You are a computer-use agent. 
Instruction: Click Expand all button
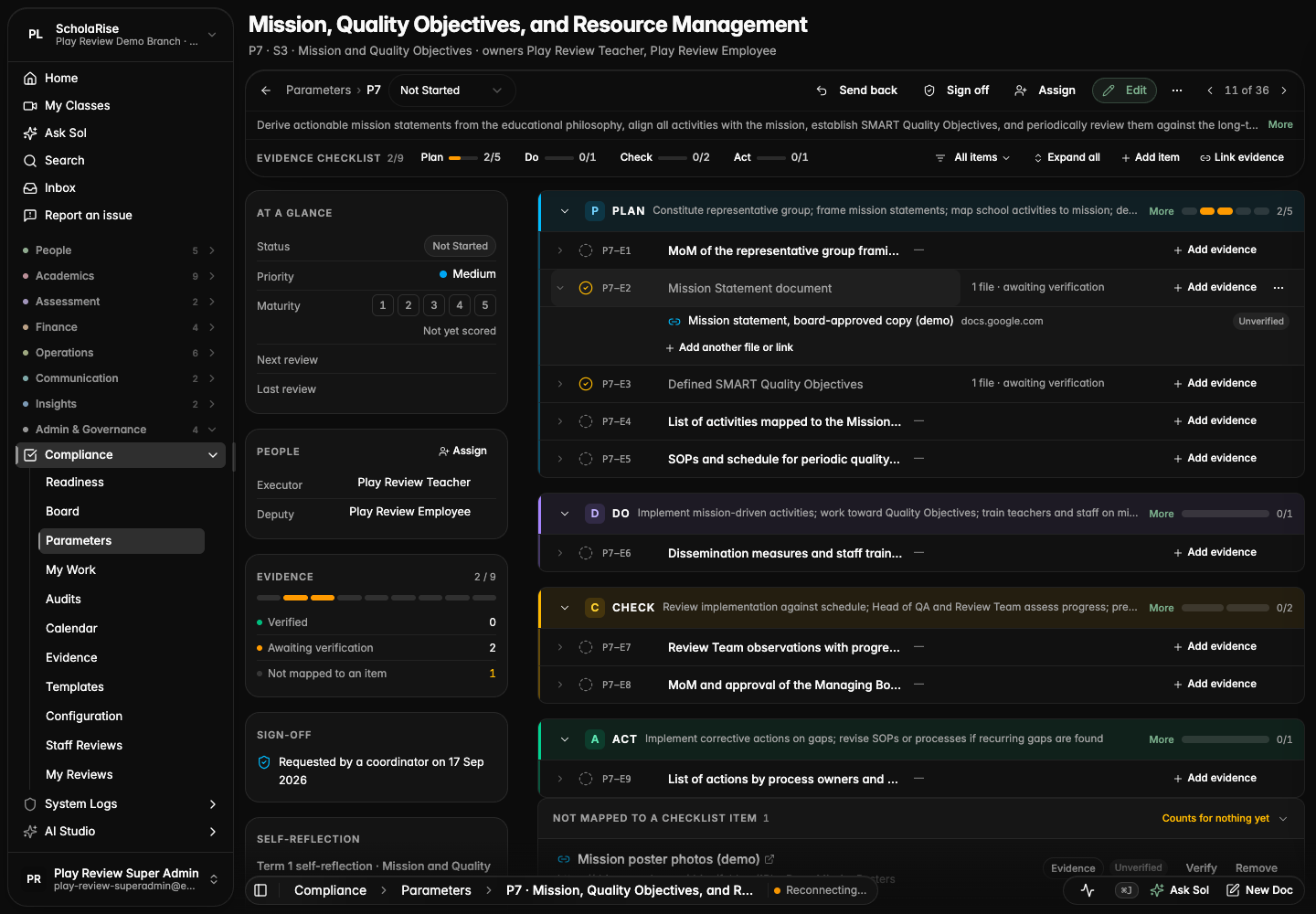(x=1067, y=158)
